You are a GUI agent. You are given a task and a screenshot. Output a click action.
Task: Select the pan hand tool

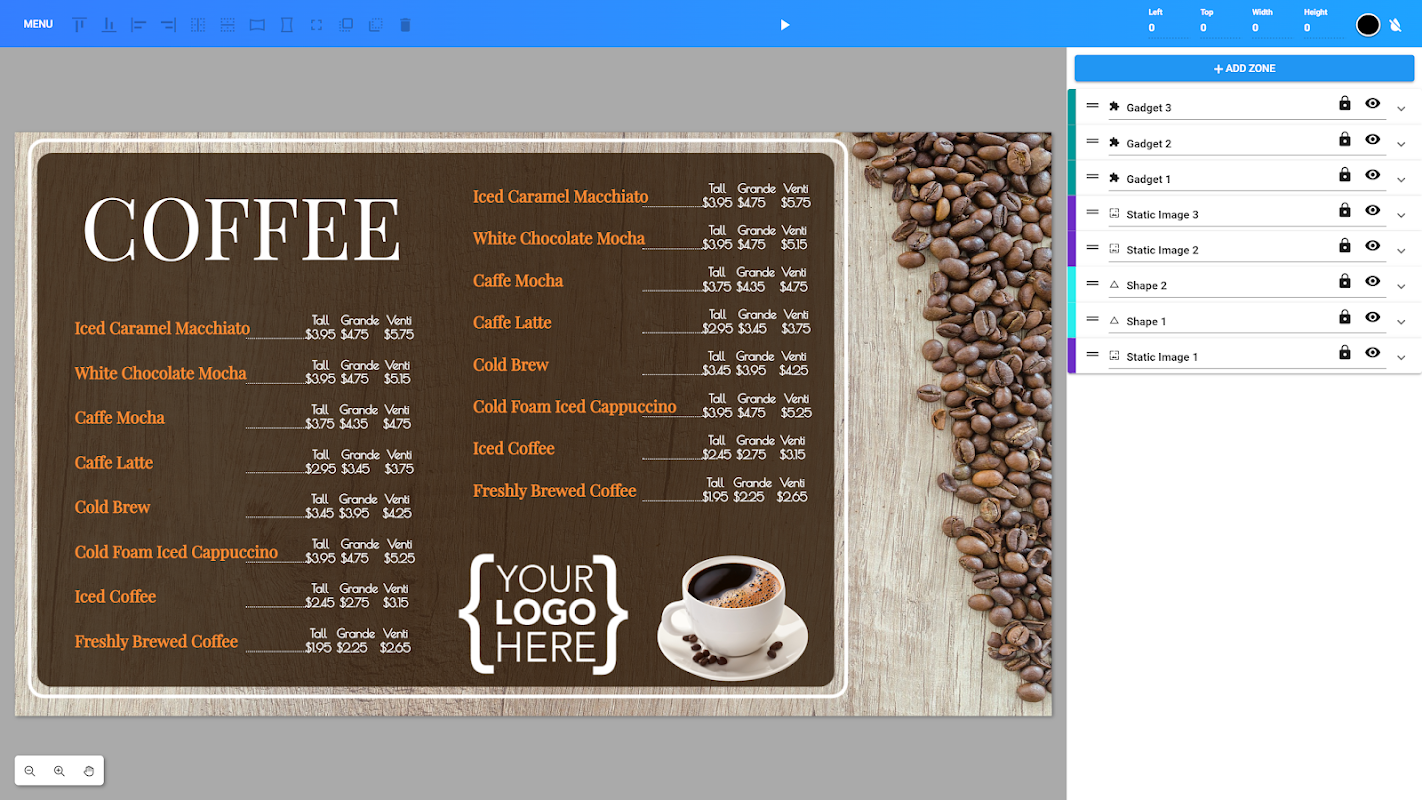click(x=89, y=771)
